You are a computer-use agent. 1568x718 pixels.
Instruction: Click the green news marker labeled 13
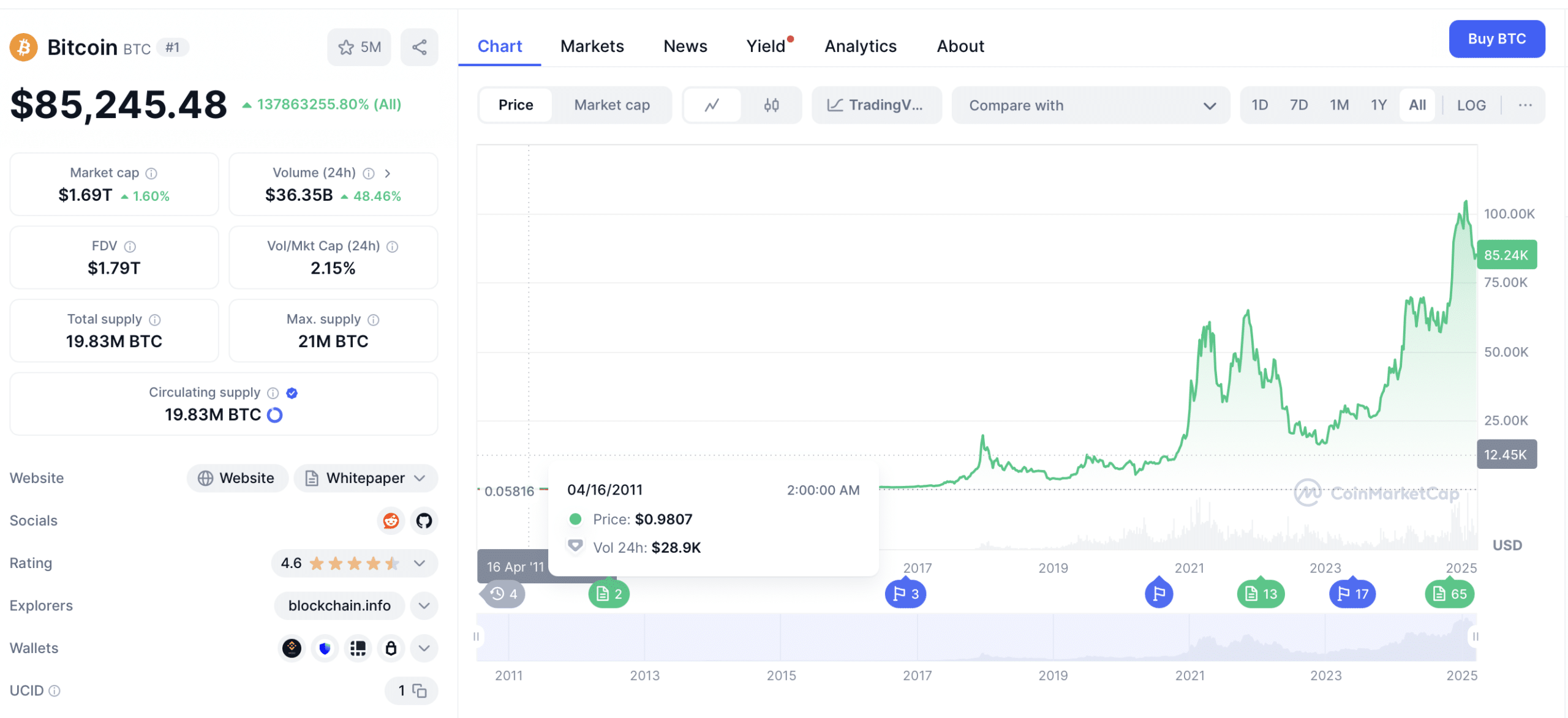tap(1261, 594)
